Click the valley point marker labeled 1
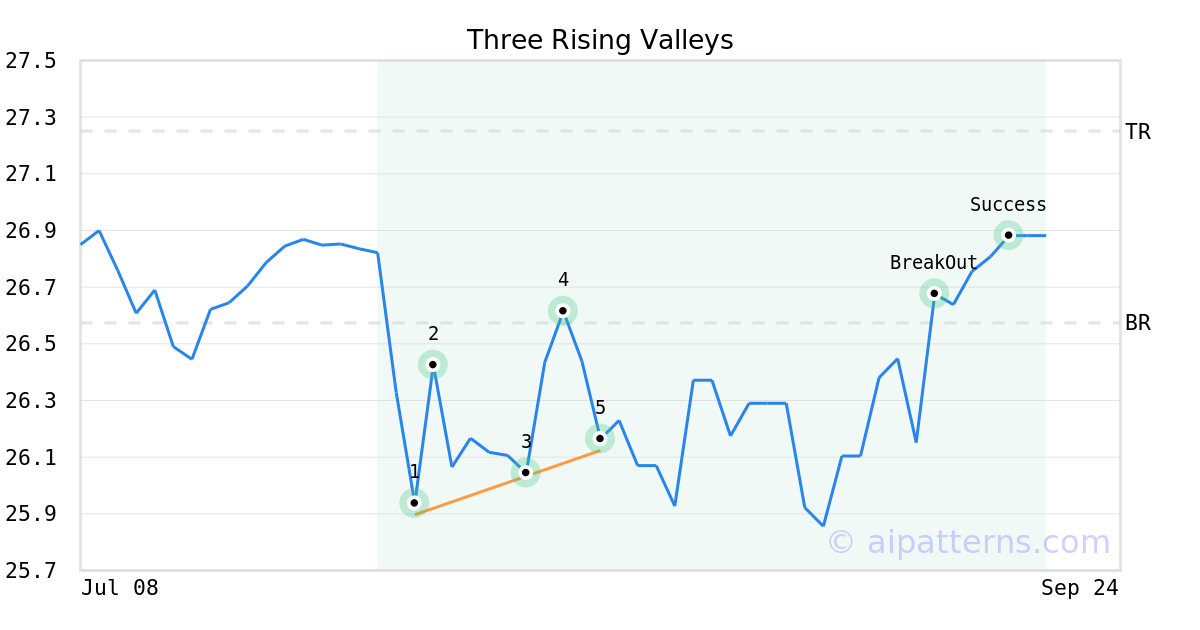This screenshot has width=1200, height=630. (x=414, y=503)
